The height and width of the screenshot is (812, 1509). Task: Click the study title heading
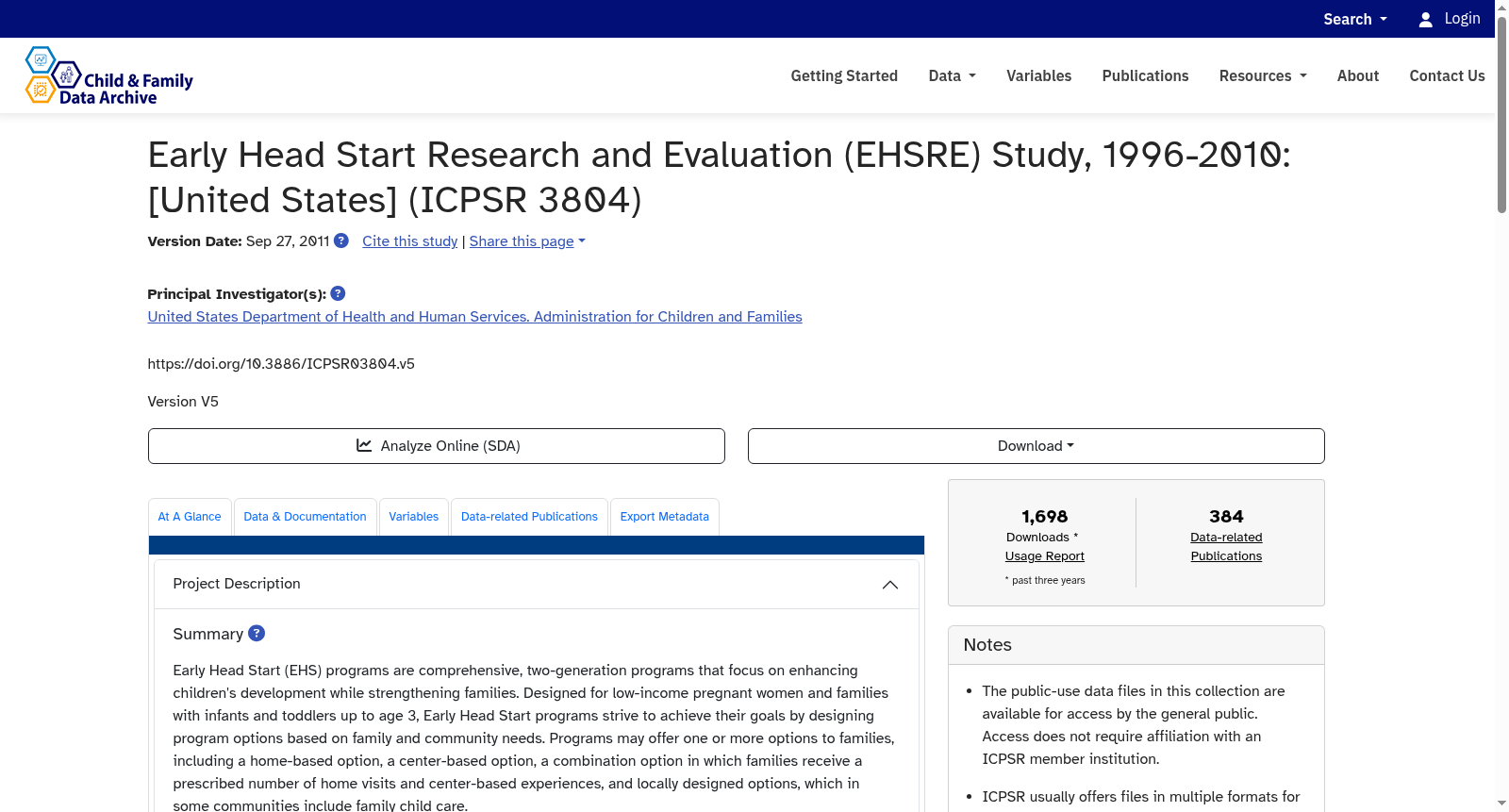(x=719, y=177)
